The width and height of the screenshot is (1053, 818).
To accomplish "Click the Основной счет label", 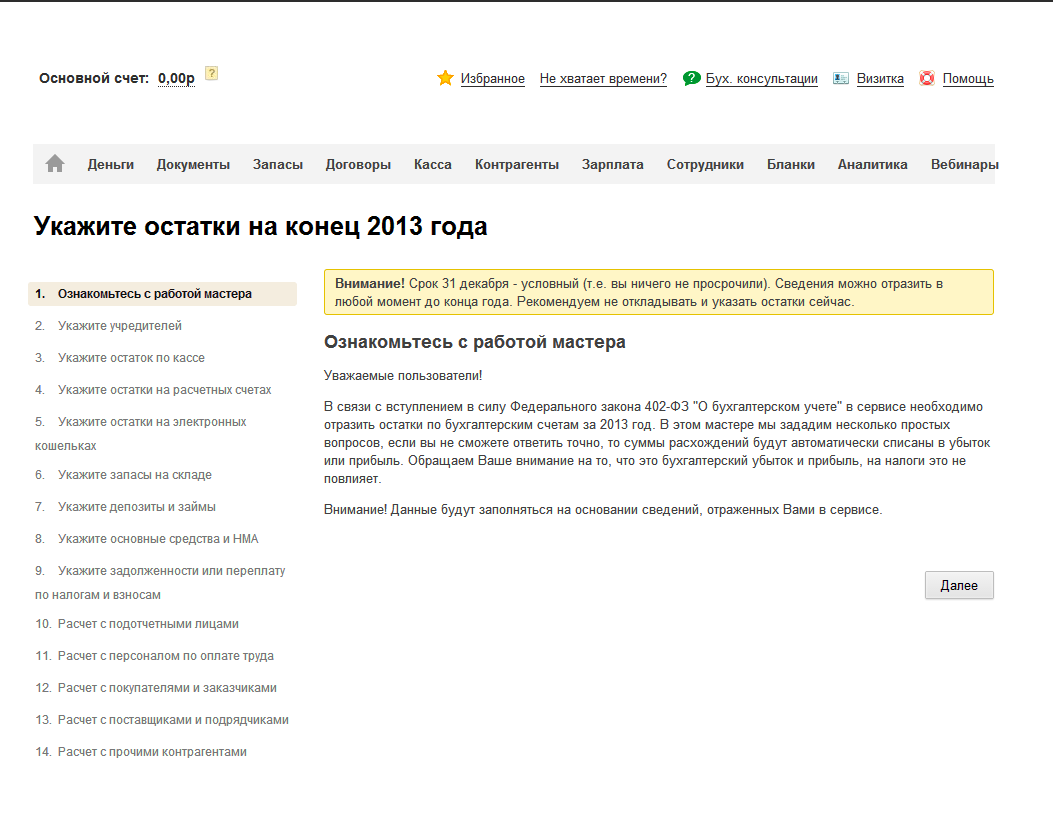I will (x=94, y=79).
